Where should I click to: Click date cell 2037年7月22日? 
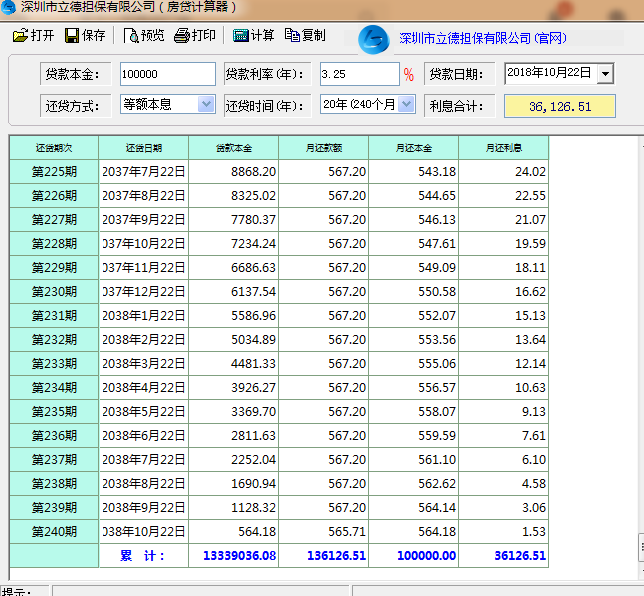[144, 172]
